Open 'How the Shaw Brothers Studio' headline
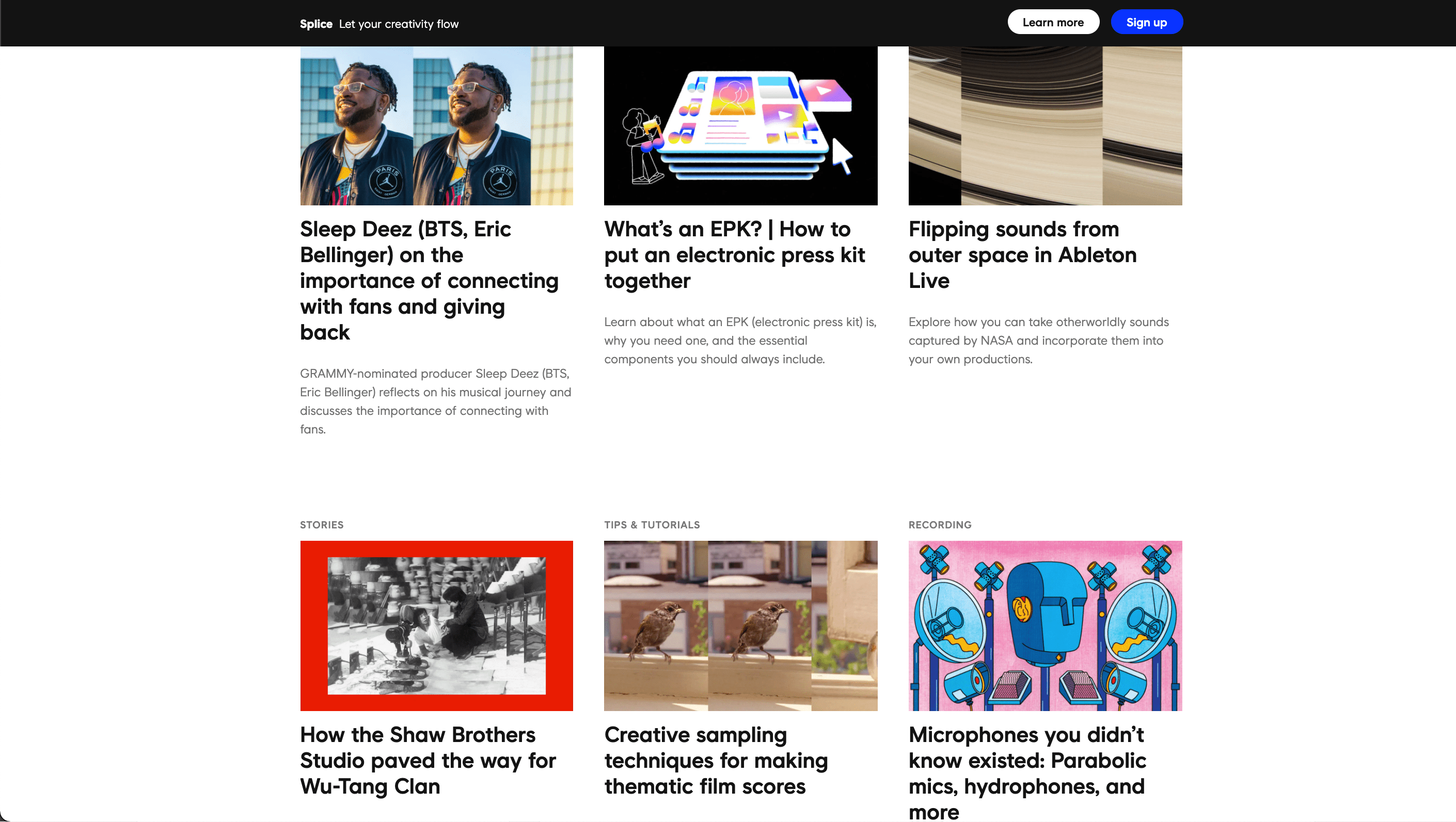 click(x=428, y=761)
